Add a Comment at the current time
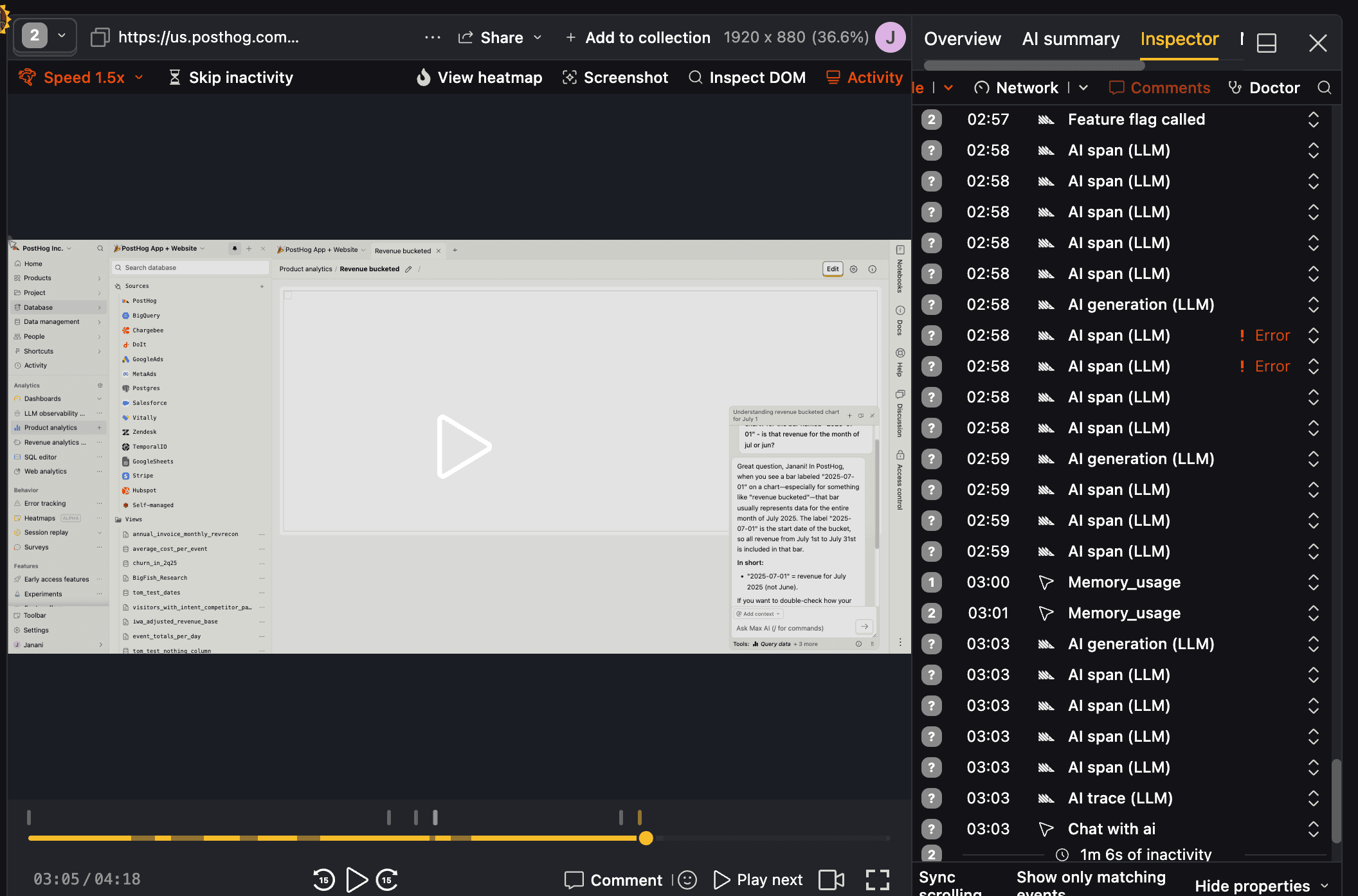This screenshot has height=896, width=1358. 613,880
